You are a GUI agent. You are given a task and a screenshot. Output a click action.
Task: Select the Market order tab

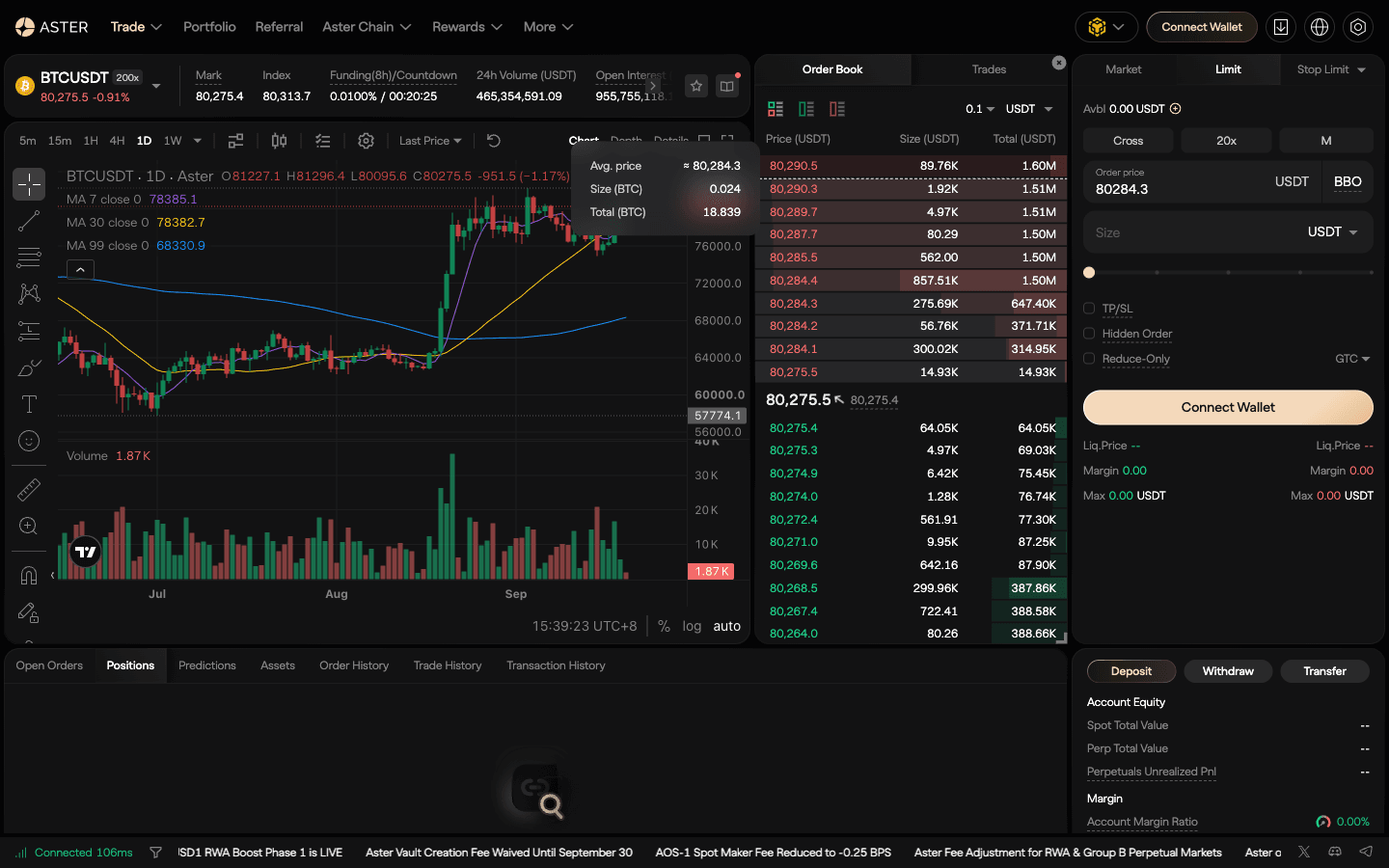[x=1124, y=69]
